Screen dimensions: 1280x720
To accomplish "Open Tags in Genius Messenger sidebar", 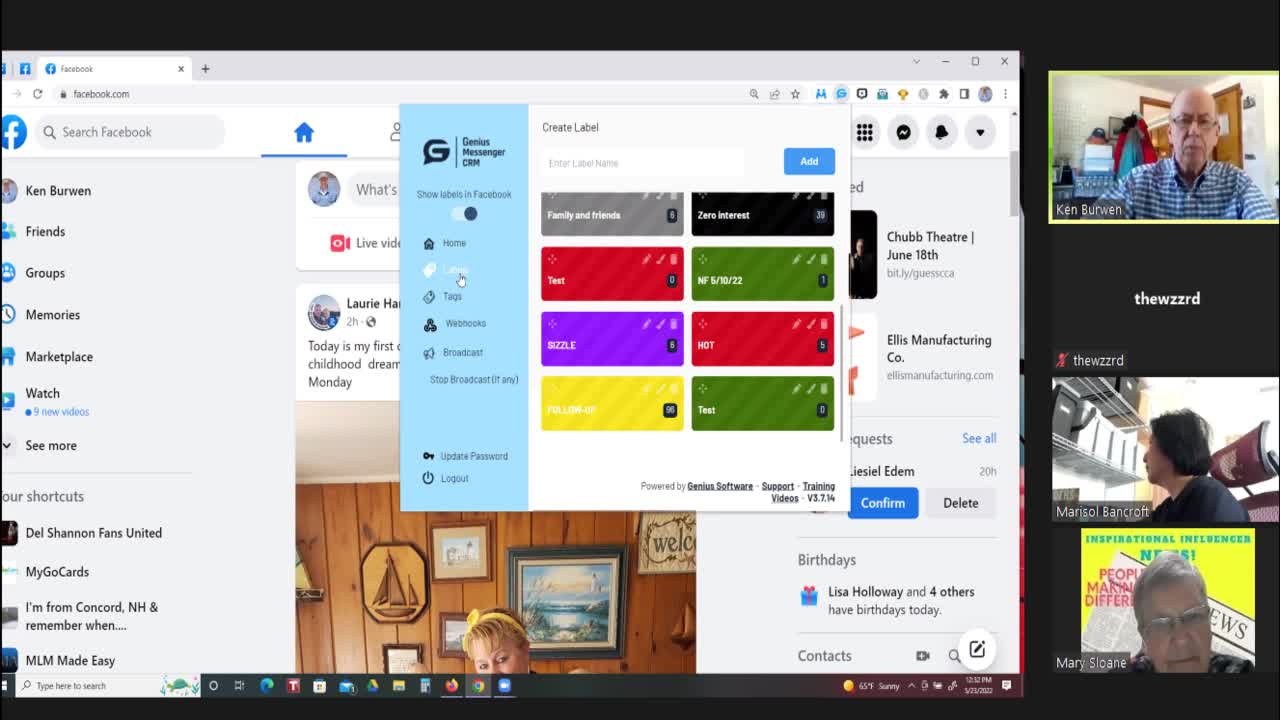I will [x=443, y=296].
